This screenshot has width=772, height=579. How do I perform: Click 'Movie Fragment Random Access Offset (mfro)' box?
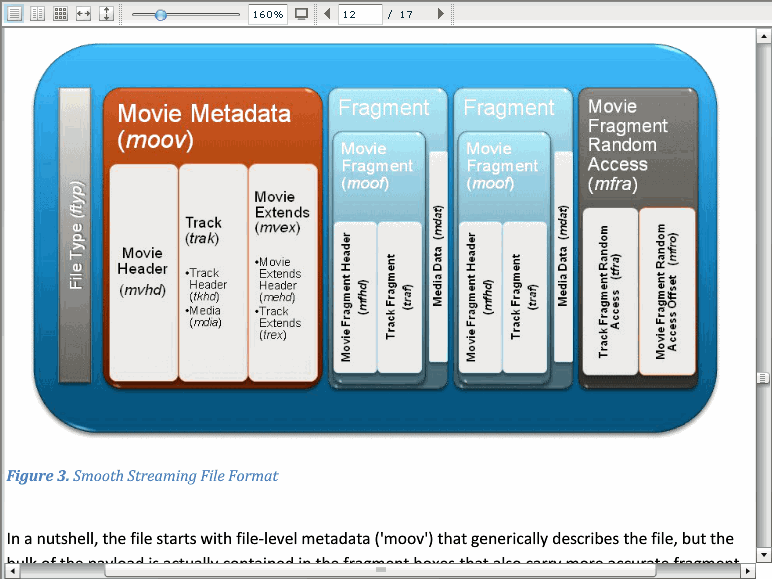tap(667, 291)
